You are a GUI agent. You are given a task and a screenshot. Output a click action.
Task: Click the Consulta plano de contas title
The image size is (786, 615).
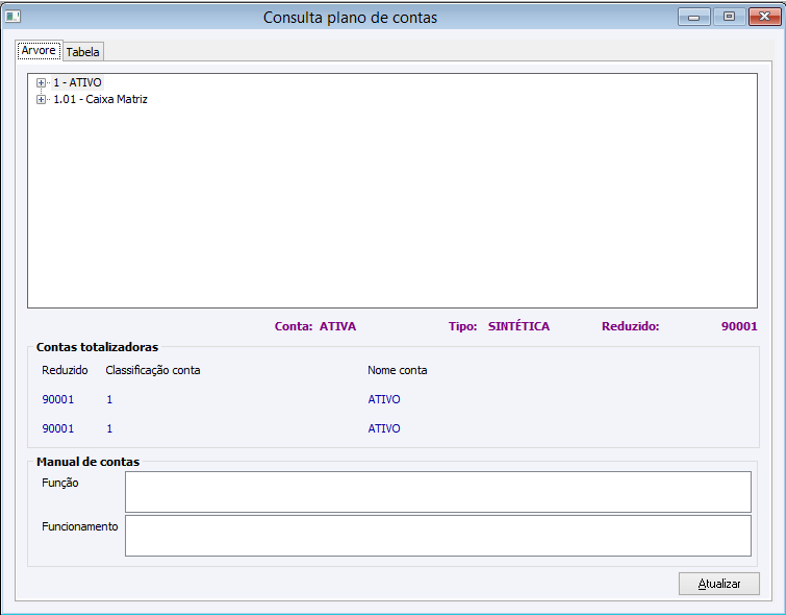350,18
